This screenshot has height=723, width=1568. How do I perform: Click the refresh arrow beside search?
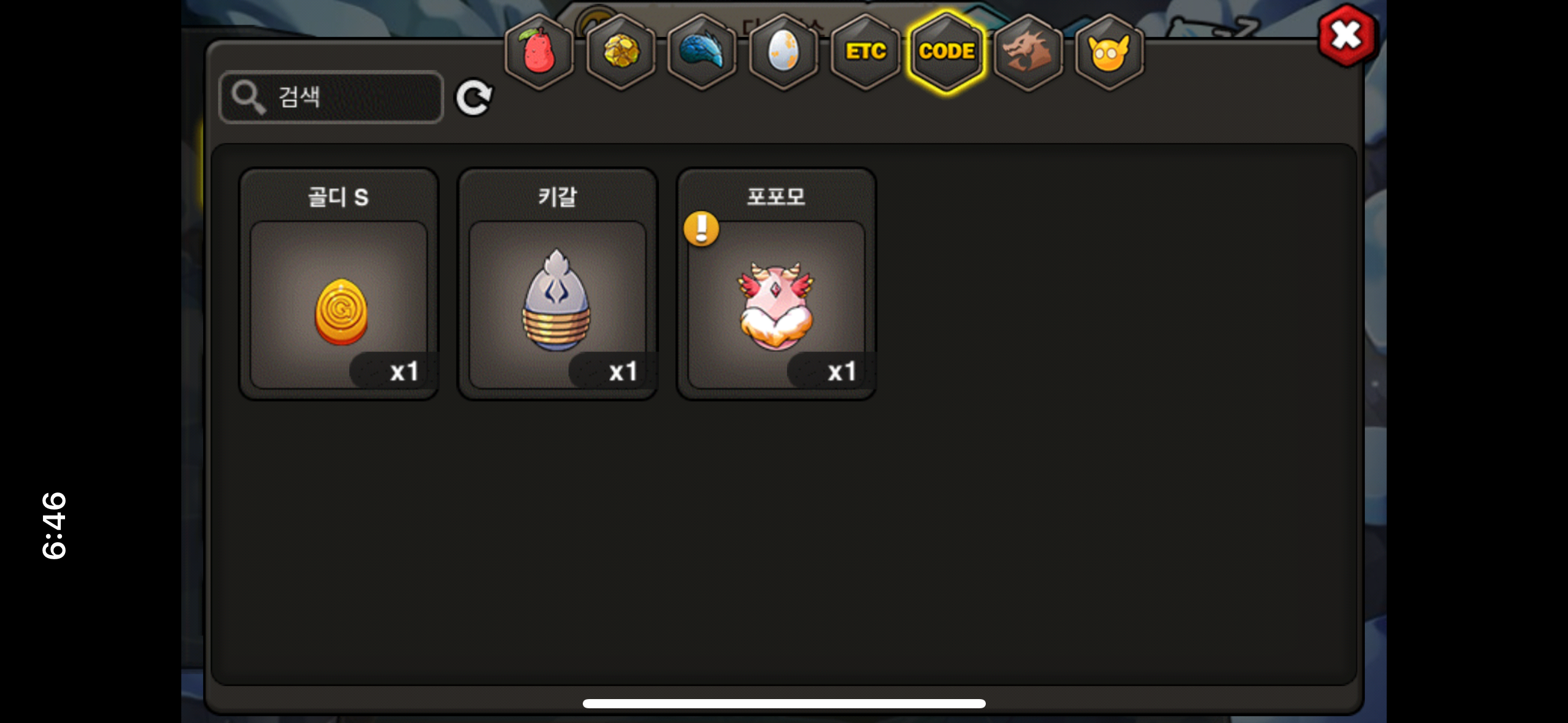click(x=474, y=98)
